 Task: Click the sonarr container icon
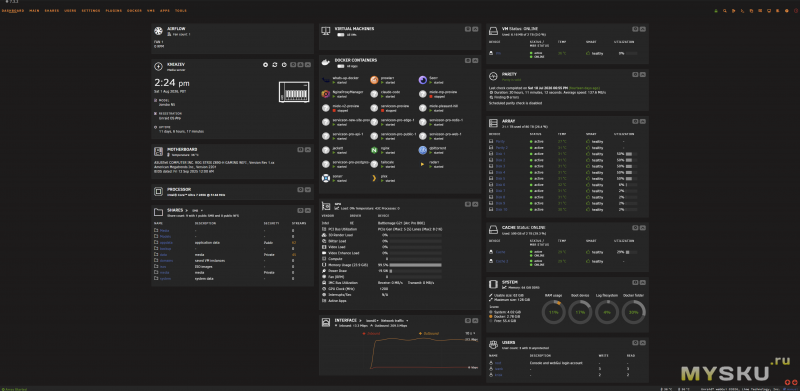coord(326,178)
